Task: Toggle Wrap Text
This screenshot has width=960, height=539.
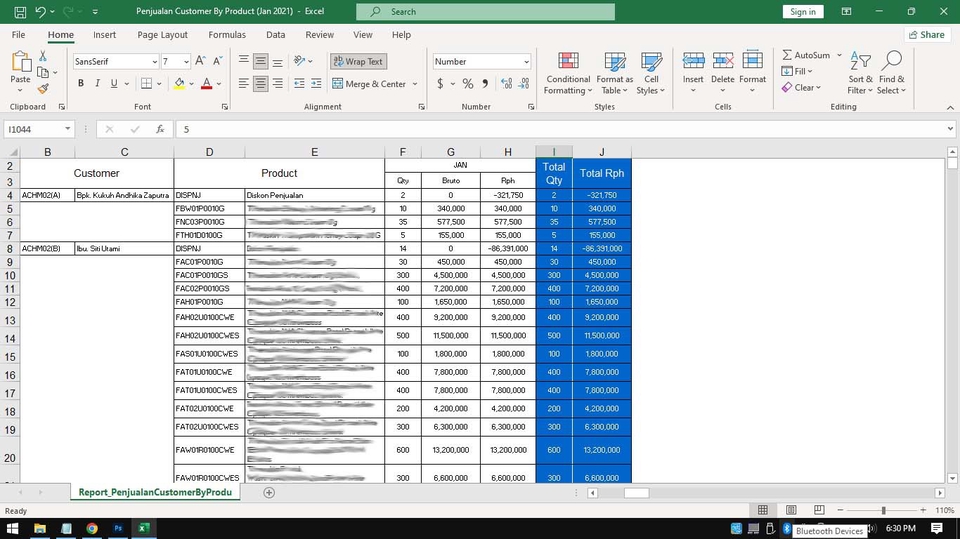Action: pyautogui.click(x=358, y=61)
